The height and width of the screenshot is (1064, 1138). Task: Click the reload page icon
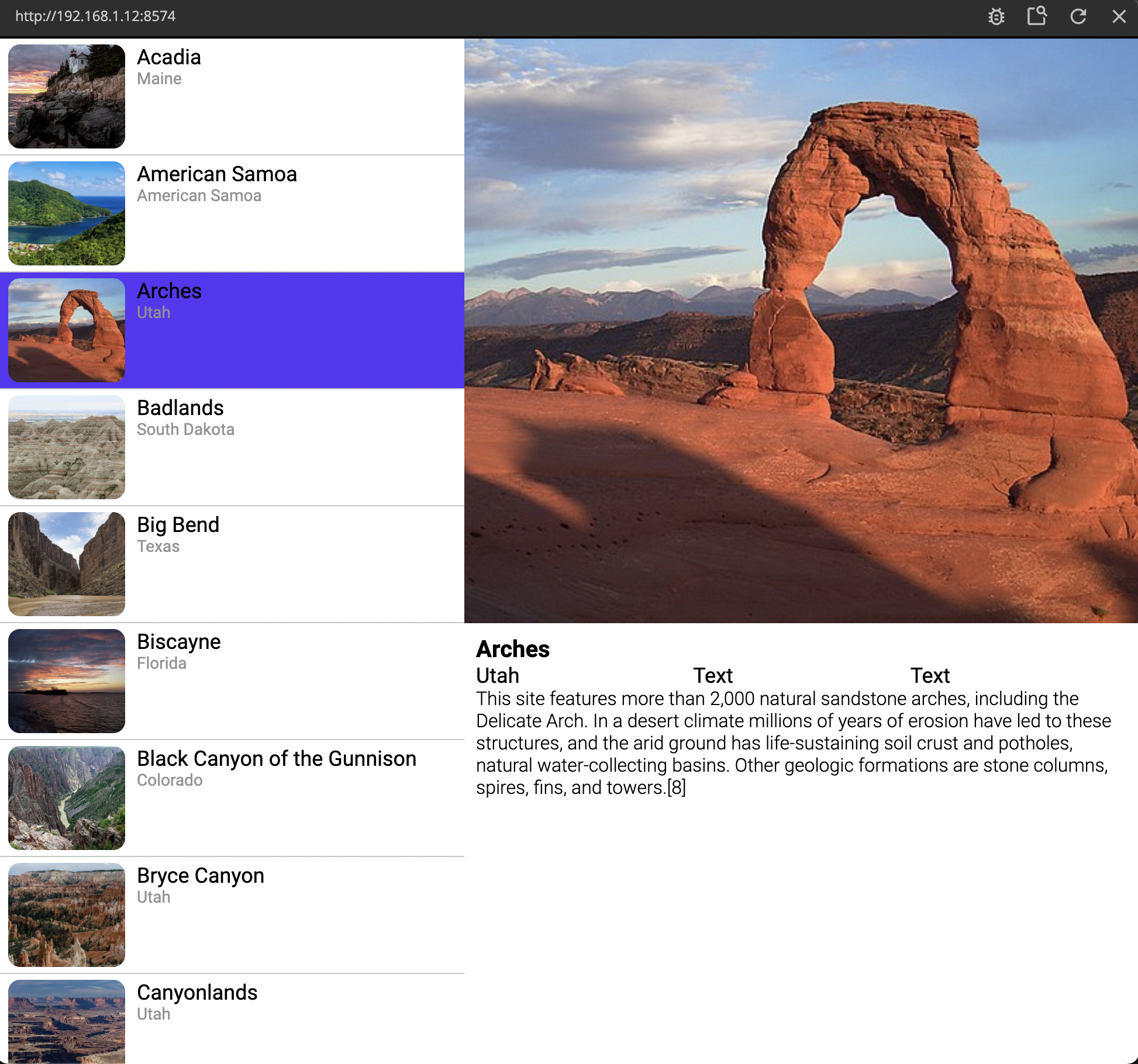tap(1078, 16)
